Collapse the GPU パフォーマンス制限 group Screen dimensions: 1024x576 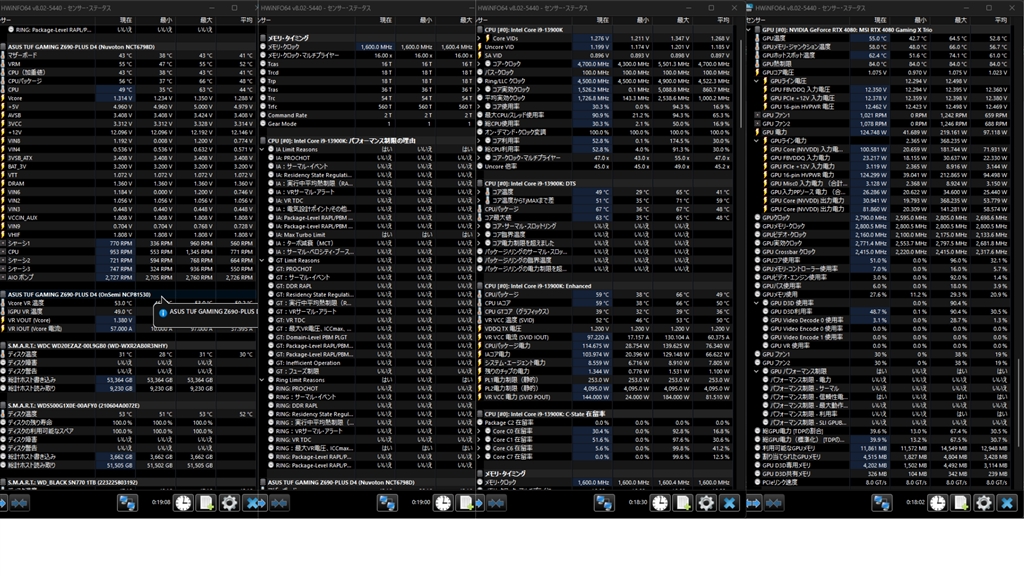[x=756, y=371]
